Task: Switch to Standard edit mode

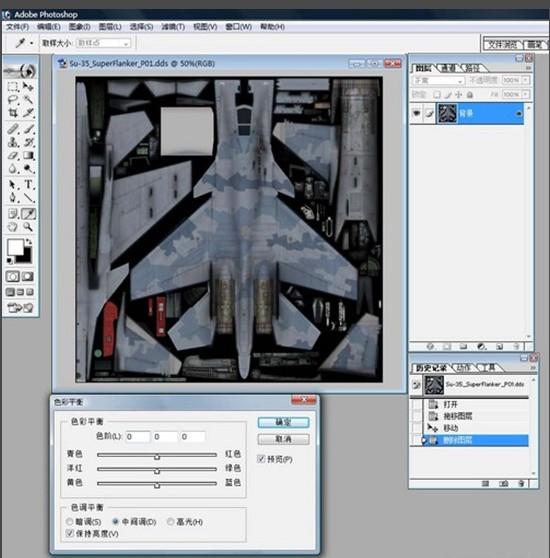Action: point(12,277)
